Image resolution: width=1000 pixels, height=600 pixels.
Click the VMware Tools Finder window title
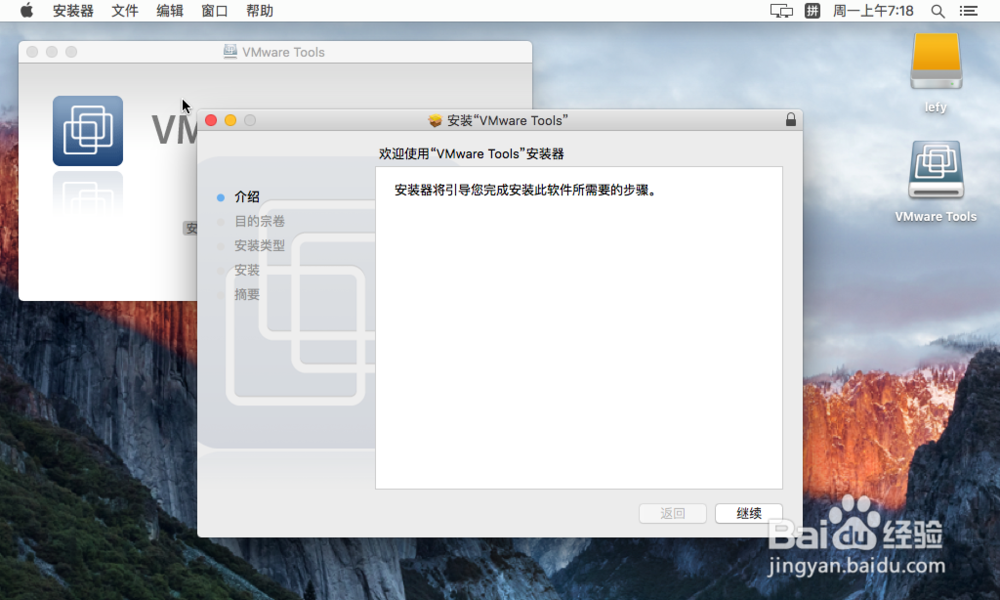pos(283,52)
